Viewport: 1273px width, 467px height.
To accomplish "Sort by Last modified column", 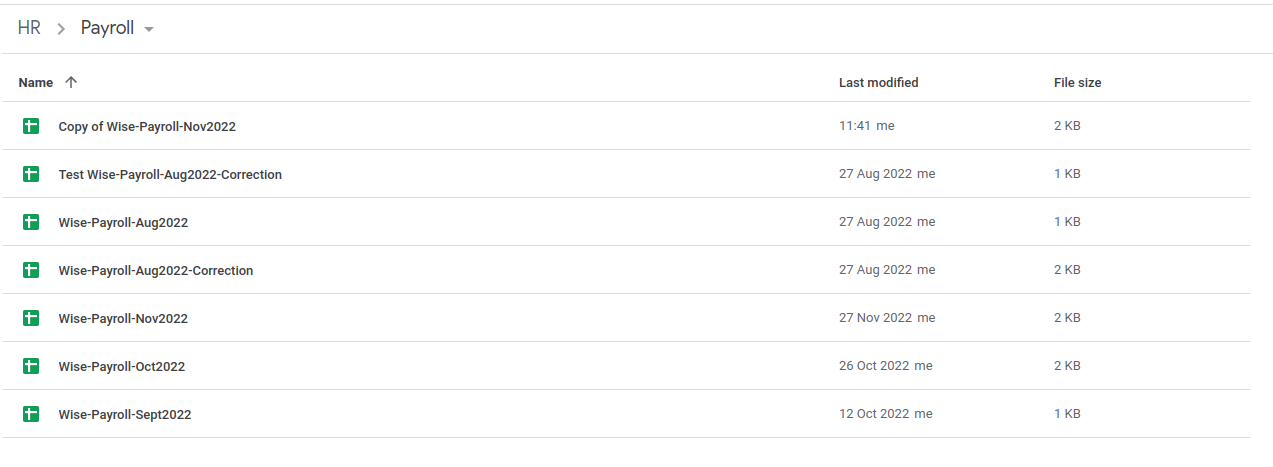I will (878, 83).
